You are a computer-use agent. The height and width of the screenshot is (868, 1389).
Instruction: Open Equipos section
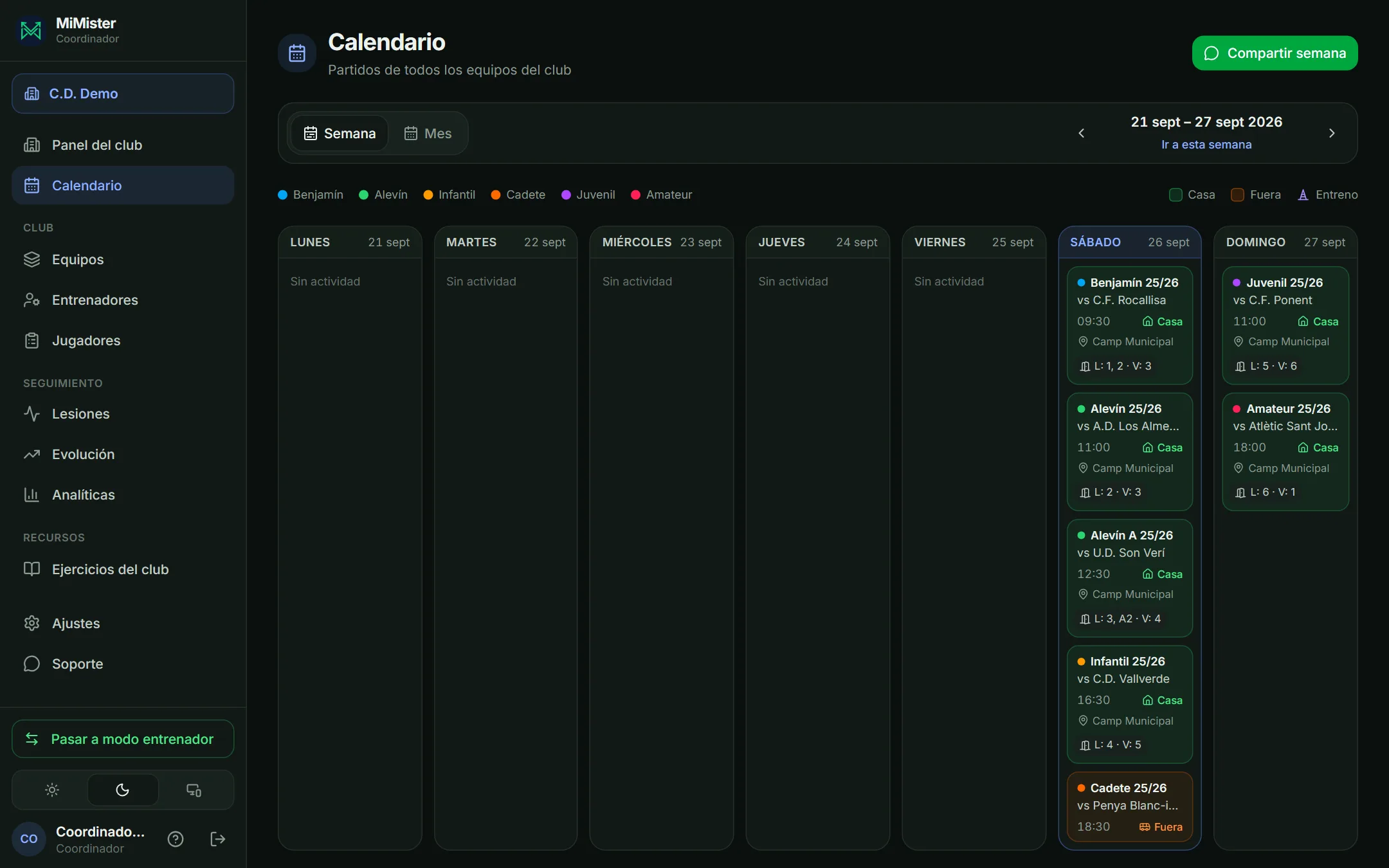[123, 260]
